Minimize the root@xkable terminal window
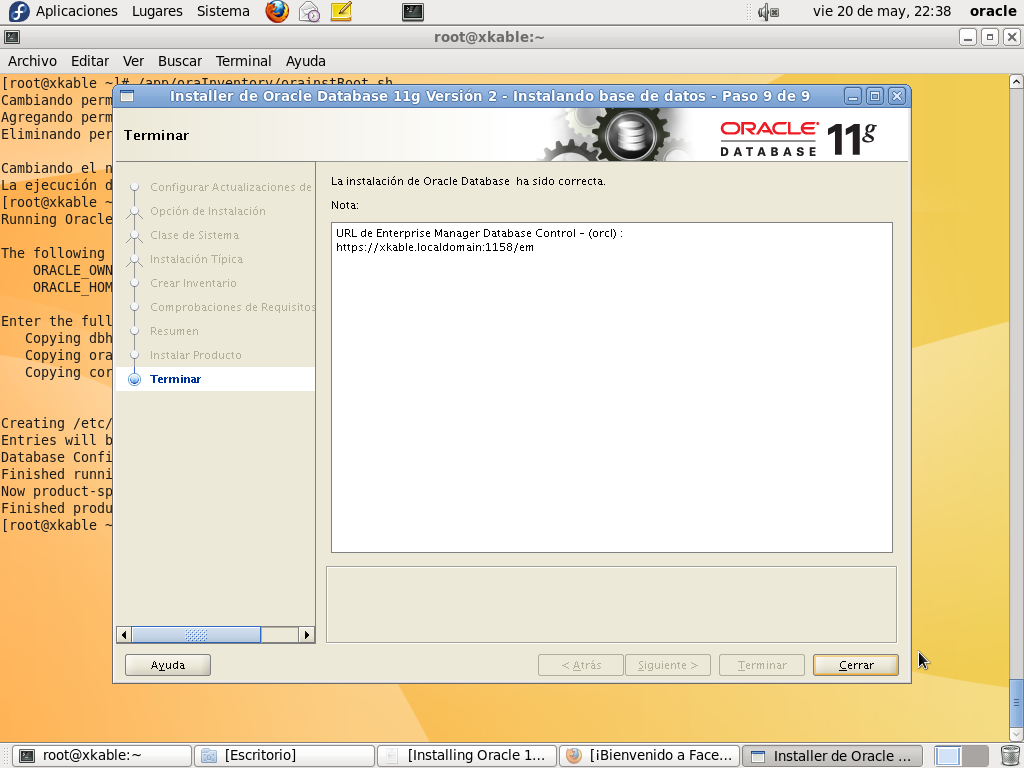 pos(968,37)
